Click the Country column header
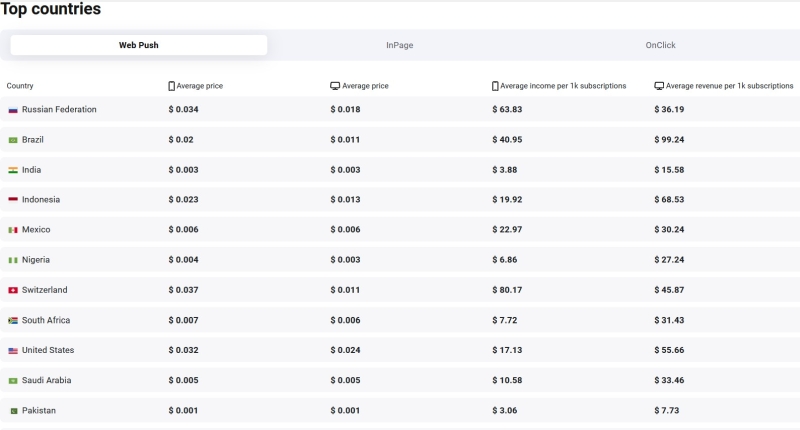The image size is (800, 430). pyautogui.click(x=20, y=86)
